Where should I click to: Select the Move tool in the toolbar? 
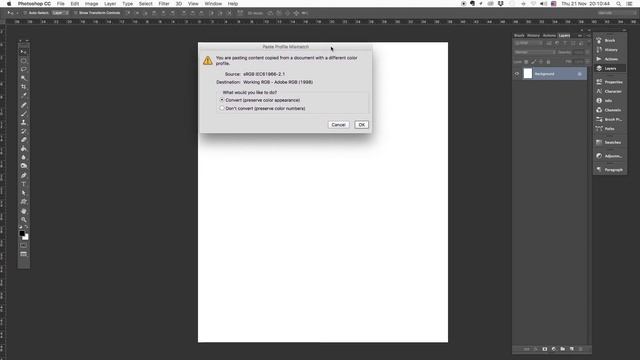[23, 52]
